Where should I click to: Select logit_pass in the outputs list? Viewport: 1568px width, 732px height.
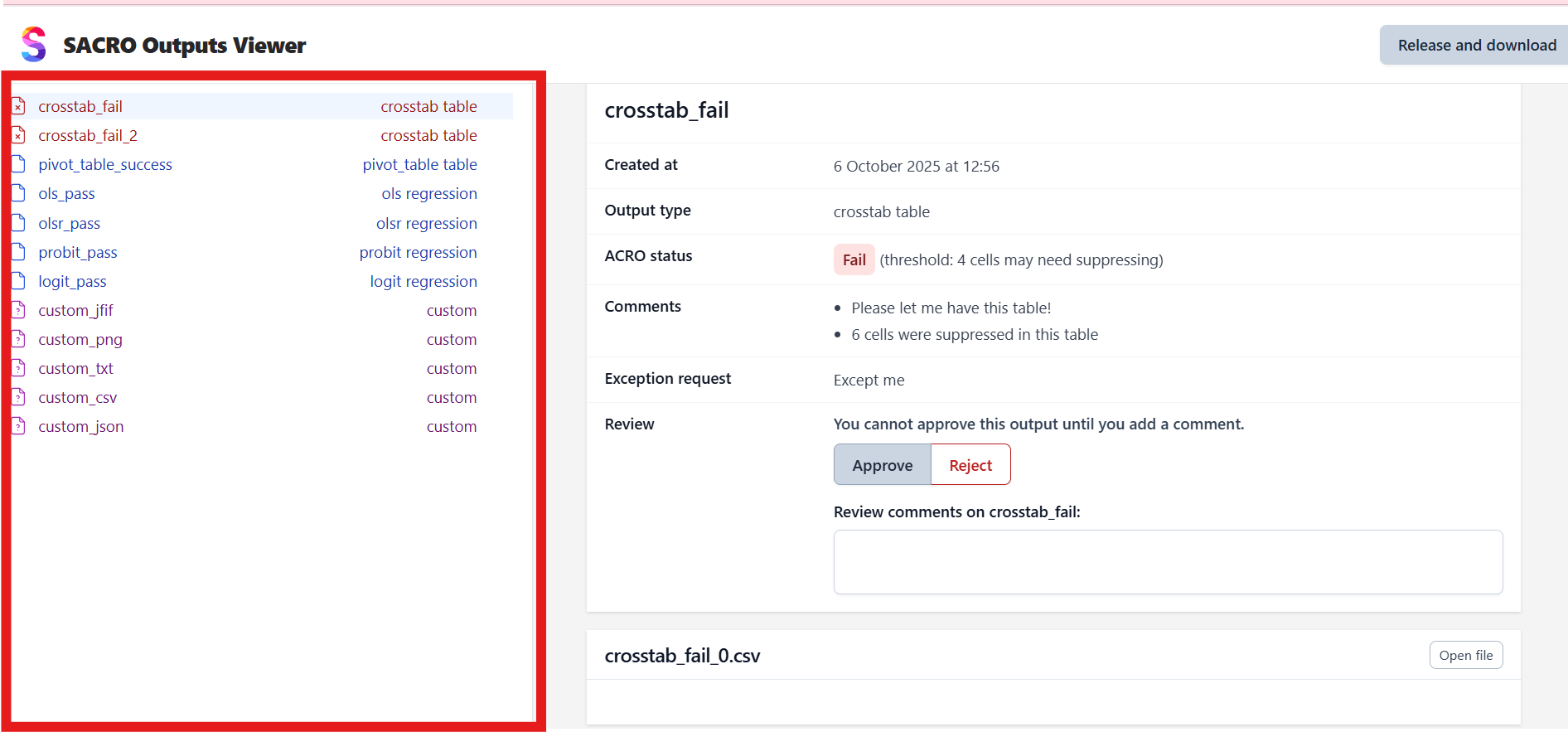pos(73,281)
